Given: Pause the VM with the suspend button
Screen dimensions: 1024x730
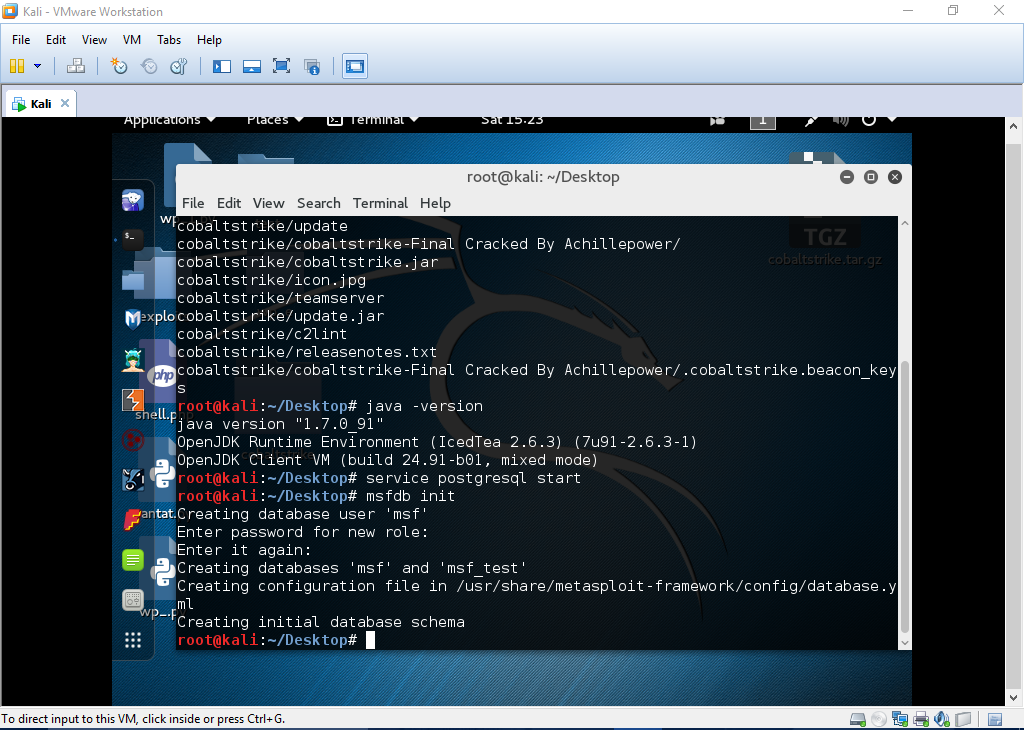Looking at the screenshot, I should click(x=17, y=66).
